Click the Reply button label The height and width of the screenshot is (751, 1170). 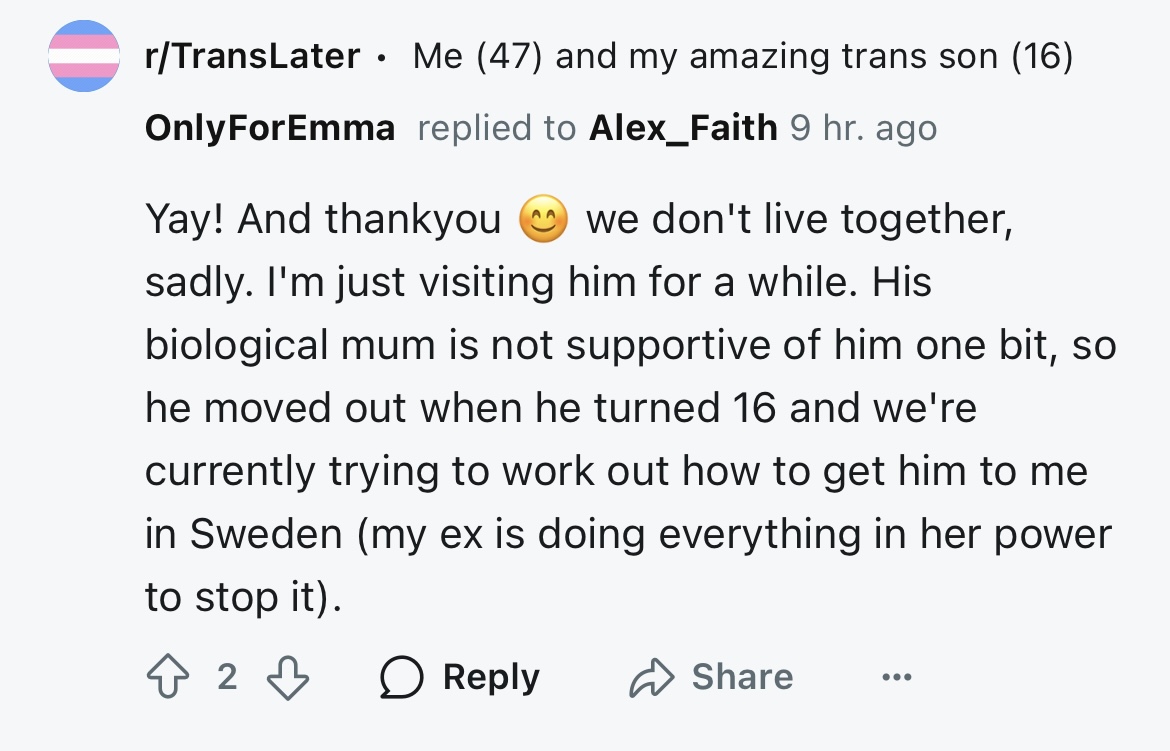pos(491,677)
